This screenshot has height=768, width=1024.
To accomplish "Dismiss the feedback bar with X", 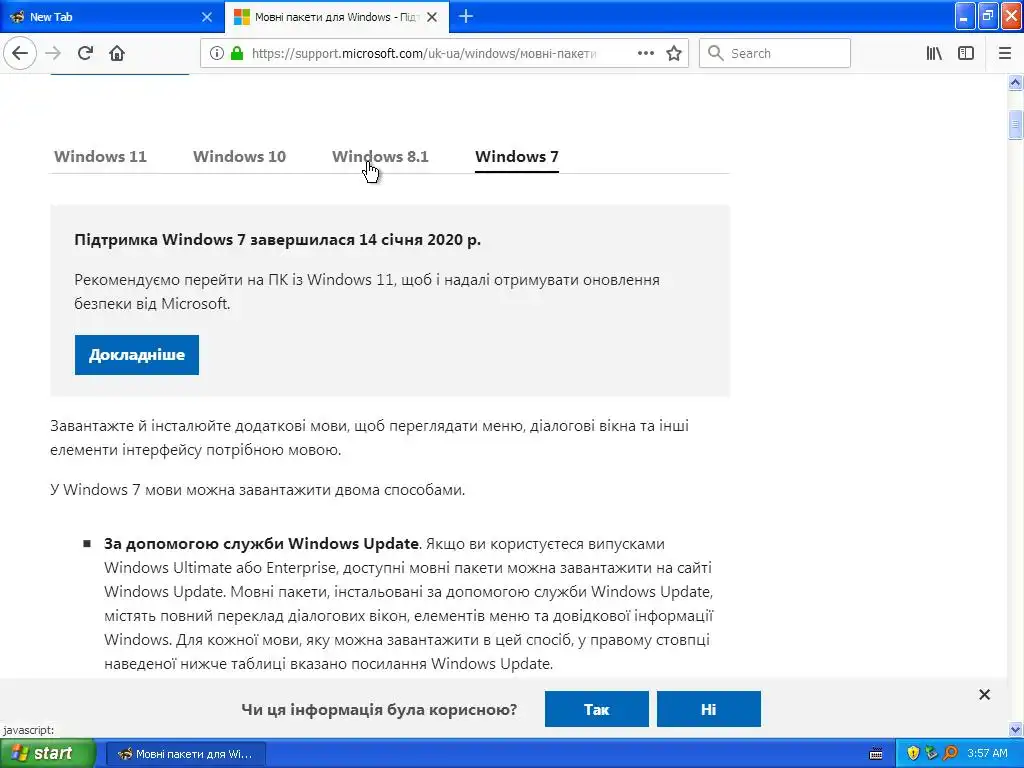I will click(x=984, y=695).
